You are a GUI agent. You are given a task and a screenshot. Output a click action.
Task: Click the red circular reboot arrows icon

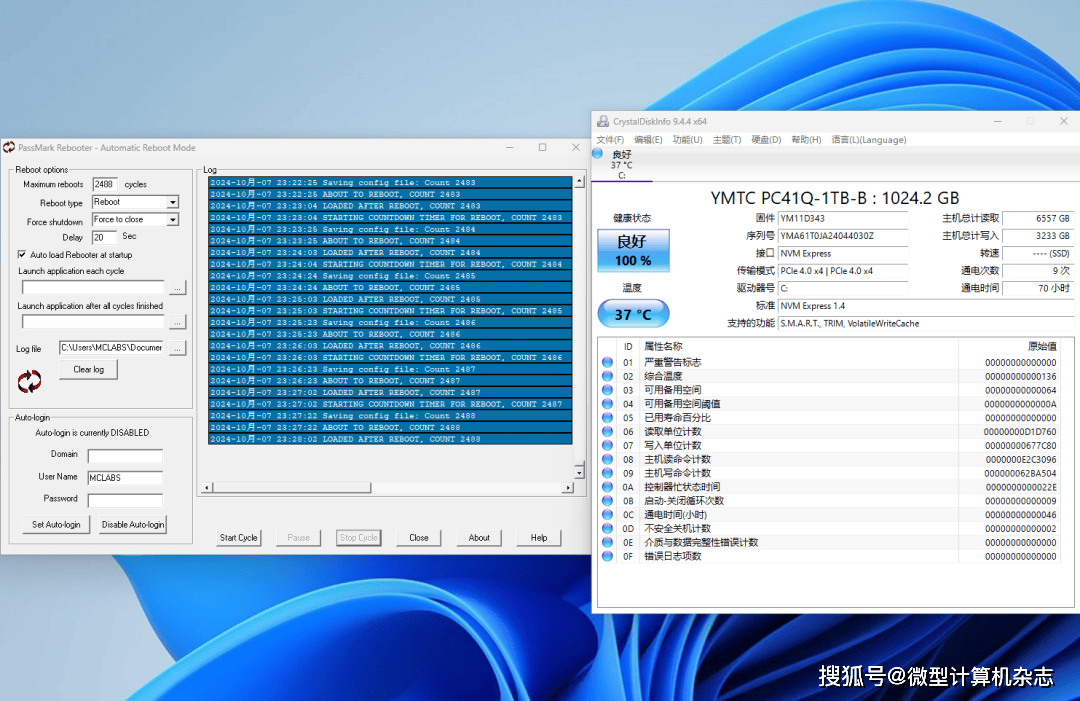click(29, 381)
